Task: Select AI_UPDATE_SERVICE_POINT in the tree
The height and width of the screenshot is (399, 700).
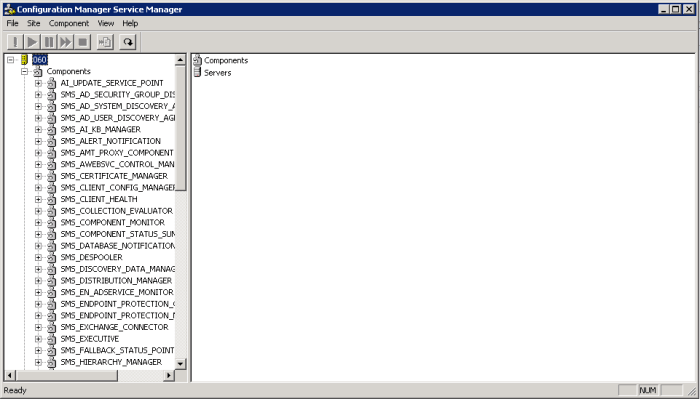Action: point(112,83)
